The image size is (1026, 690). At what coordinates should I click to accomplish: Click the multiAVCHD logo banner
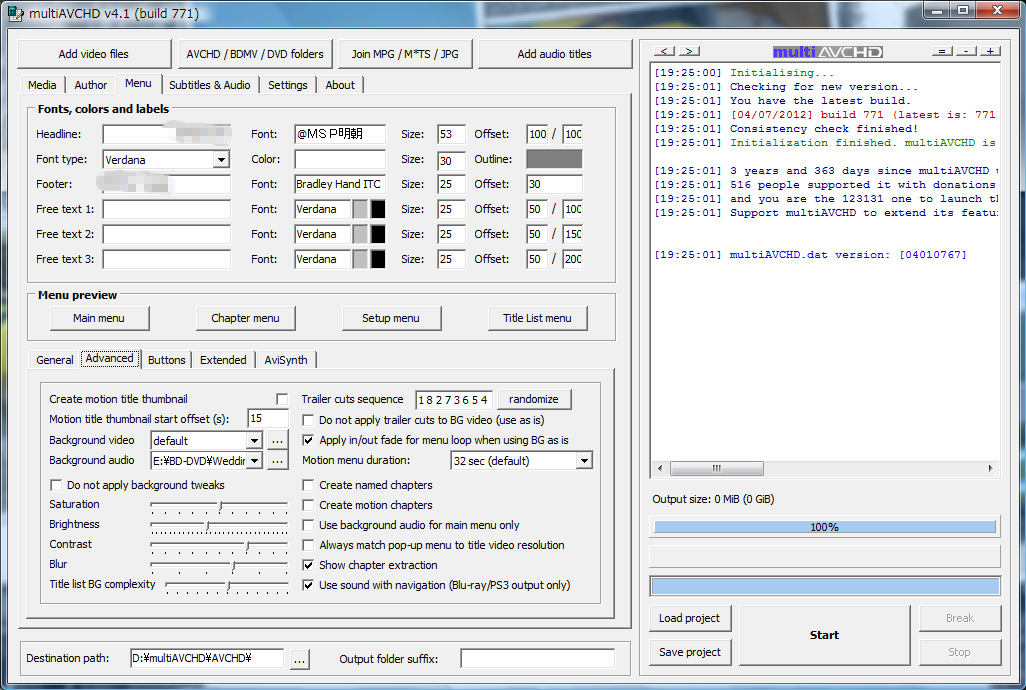click(828, 52)
